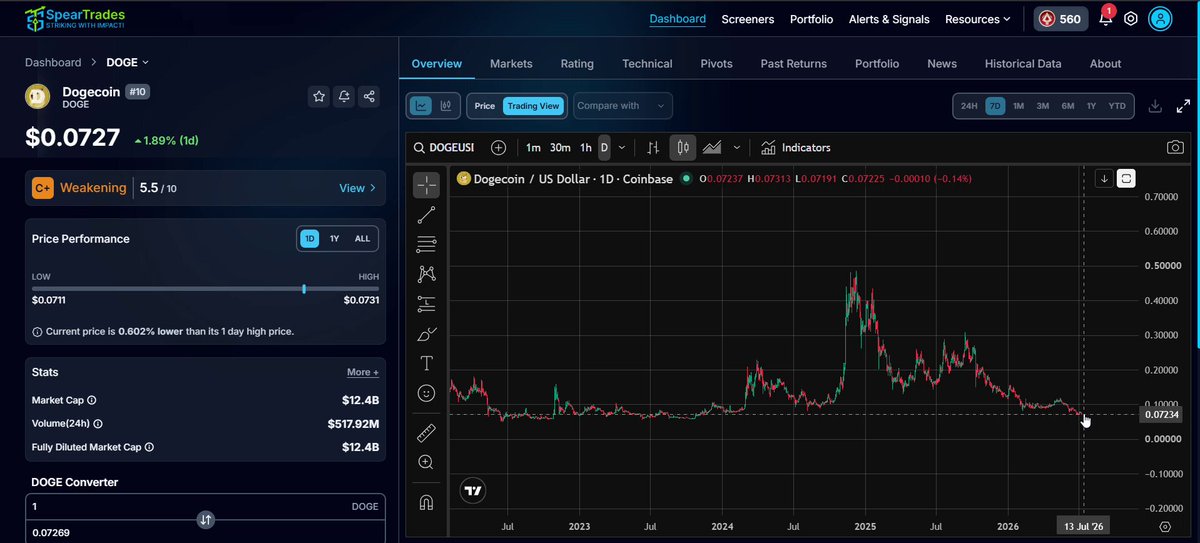Expand the Resources menu
1200x543 pixels.
point(977,19)
